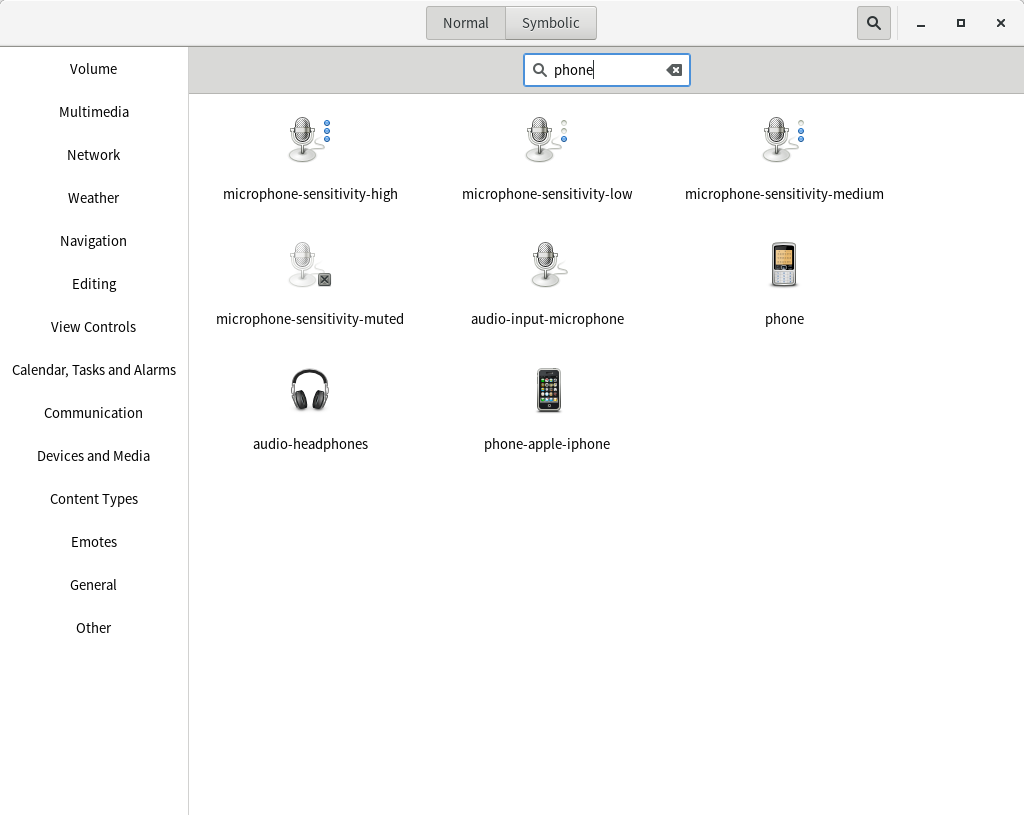Image resolution: width=1024 pixels, height=815 pixels.
Task: Minimize the icon browser window
Action: click(x=921, y=24)
